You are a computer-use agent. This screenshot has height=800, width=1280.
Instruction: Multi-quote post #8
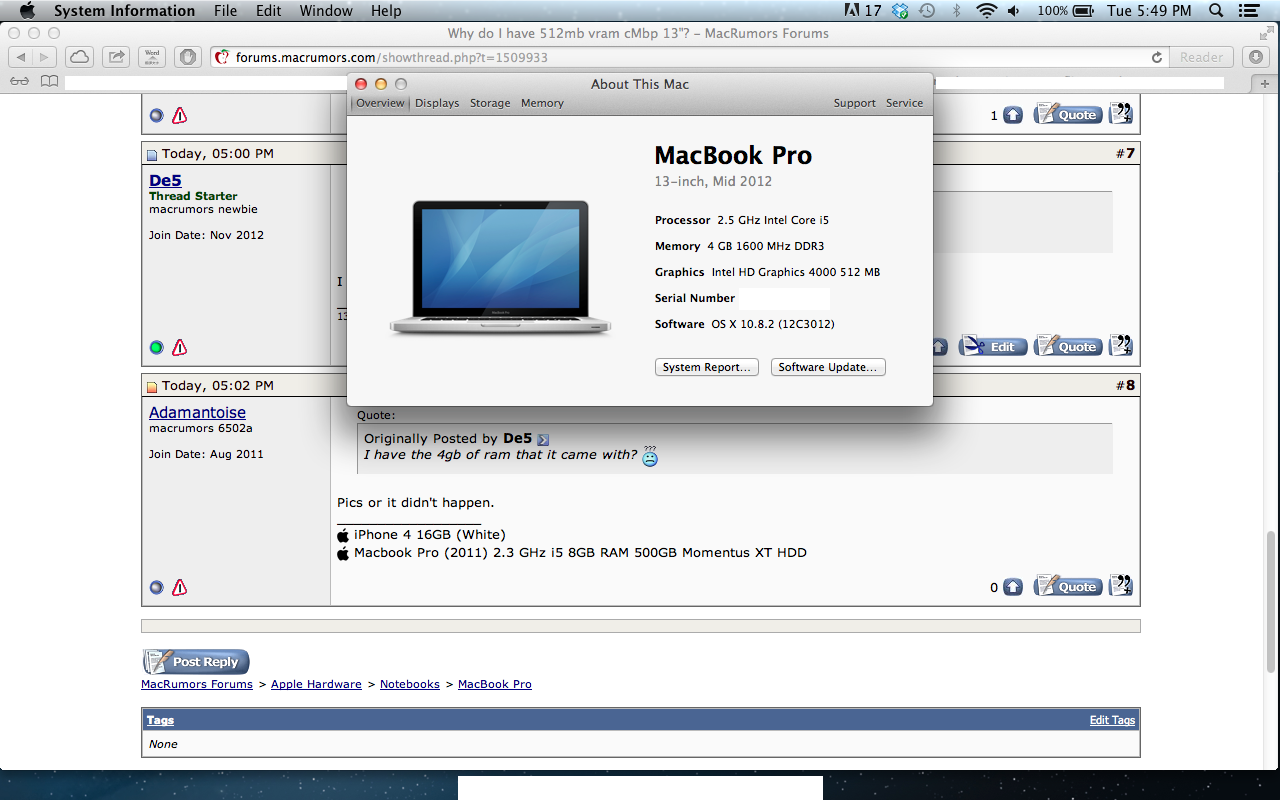pos(1121,586)
